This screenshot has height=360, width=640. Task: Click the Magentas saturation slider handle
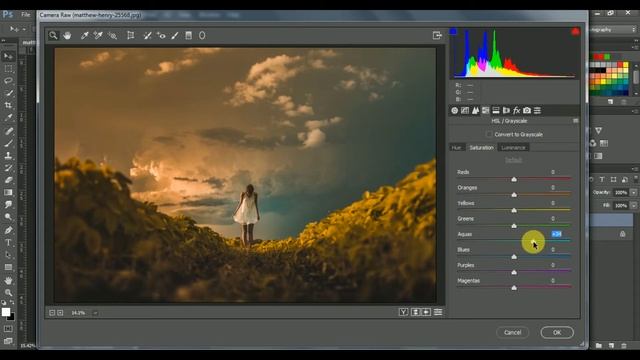514,288
